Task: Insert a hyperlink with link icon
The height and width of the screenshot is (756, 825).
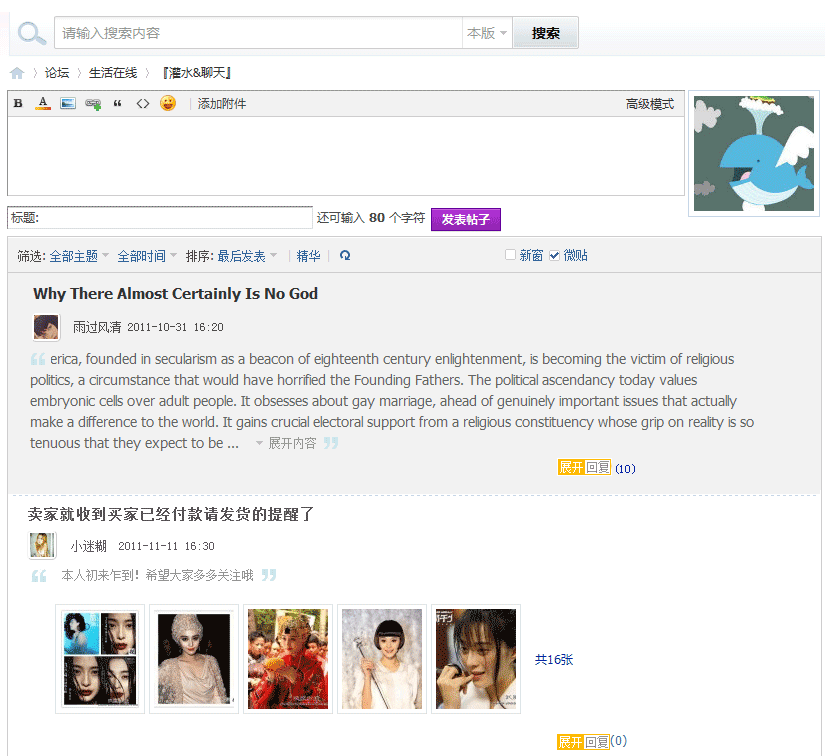Action: 93,104
